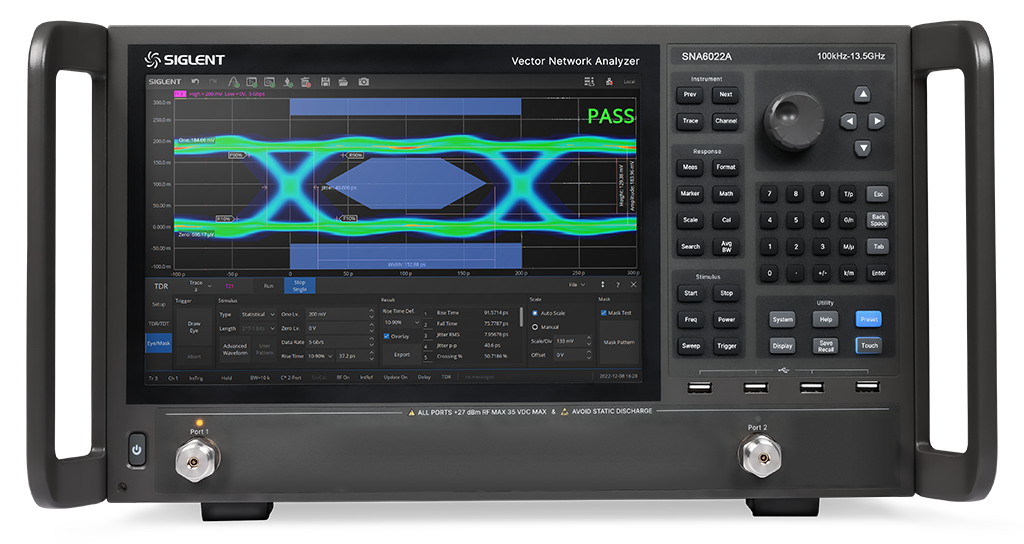Click the rotary knob on the front panel
1024x544 pixels.
(x=793, y=121)
